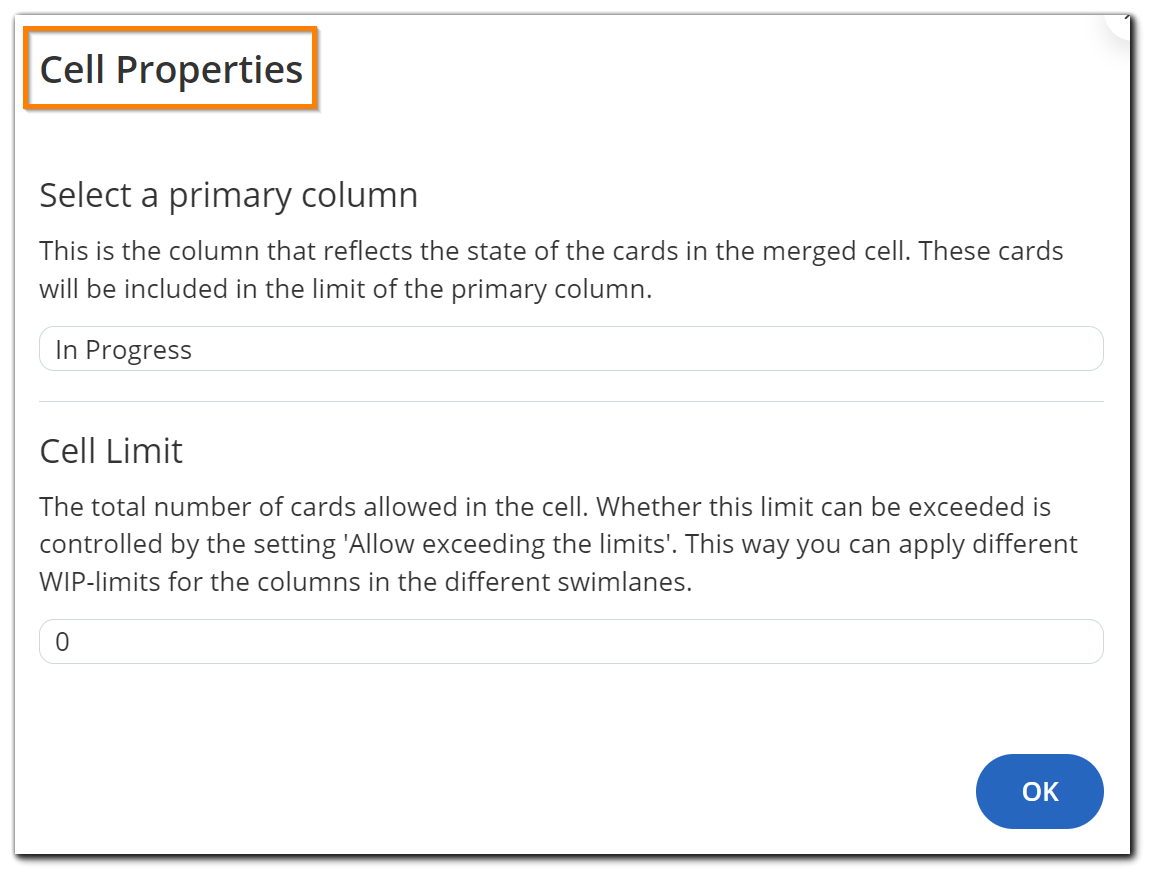Image resolution: width=1157 pixels, height=881 pixels.
Task: Click the WIP-limits description paragraph
Action: (x=558, y=543)
